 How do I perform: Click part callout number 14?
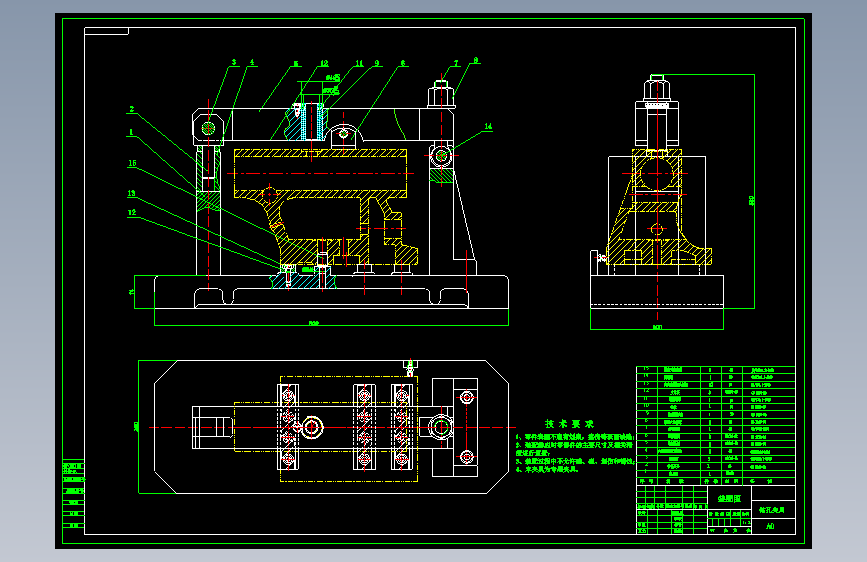(488, 126)
